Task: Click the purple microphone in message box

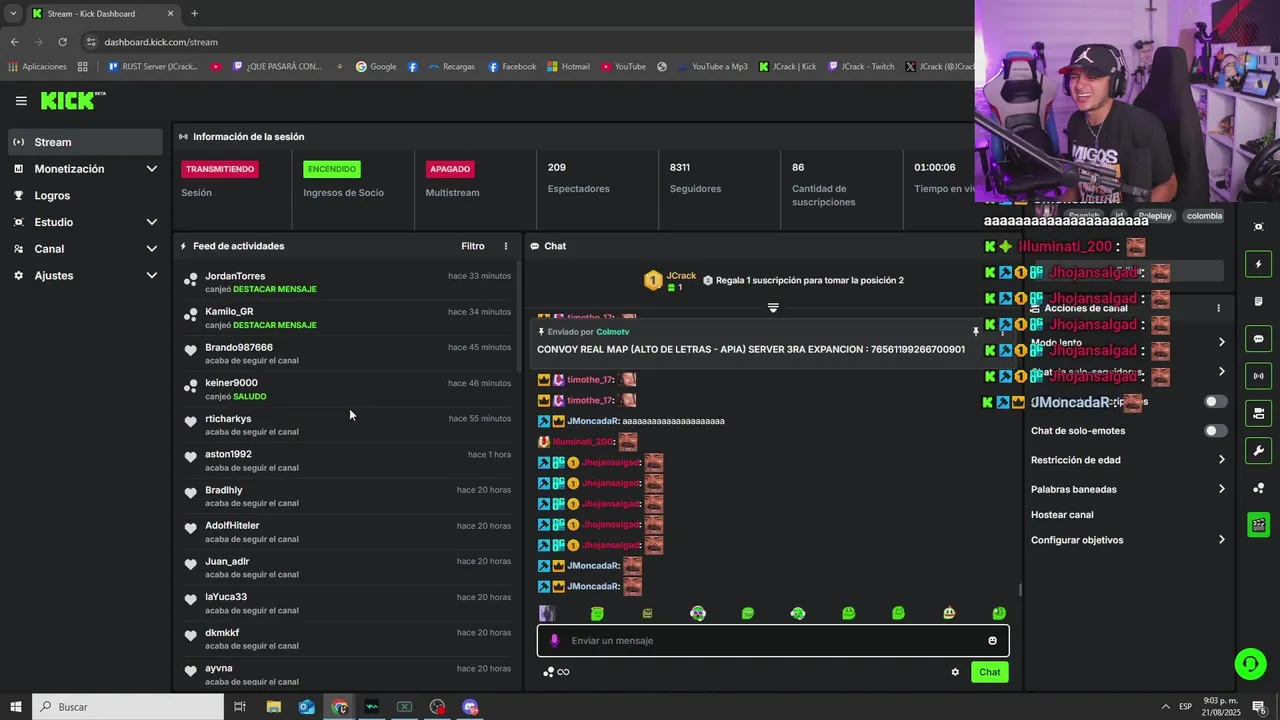Action: pyautogui.click(x=555, y=641)
